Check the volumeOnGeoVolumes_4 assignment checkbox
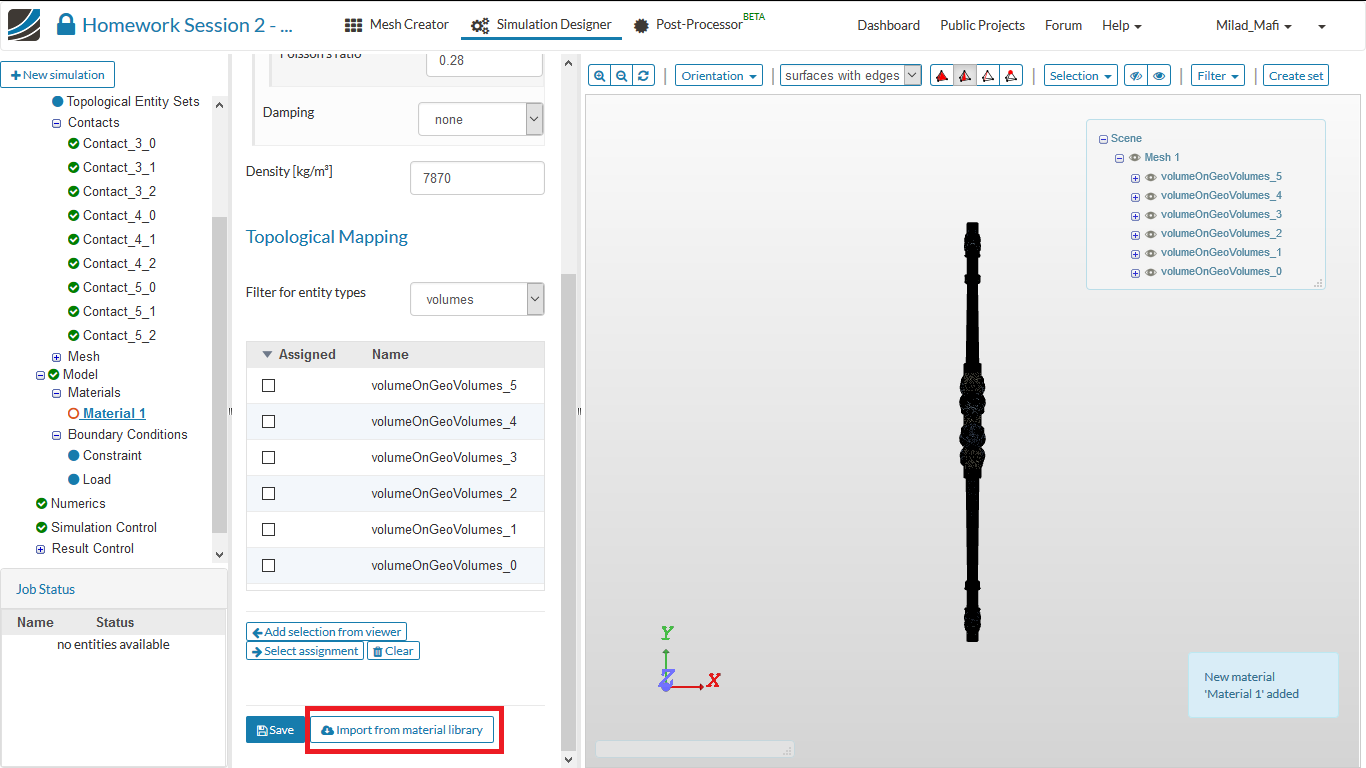 [268, 421]
